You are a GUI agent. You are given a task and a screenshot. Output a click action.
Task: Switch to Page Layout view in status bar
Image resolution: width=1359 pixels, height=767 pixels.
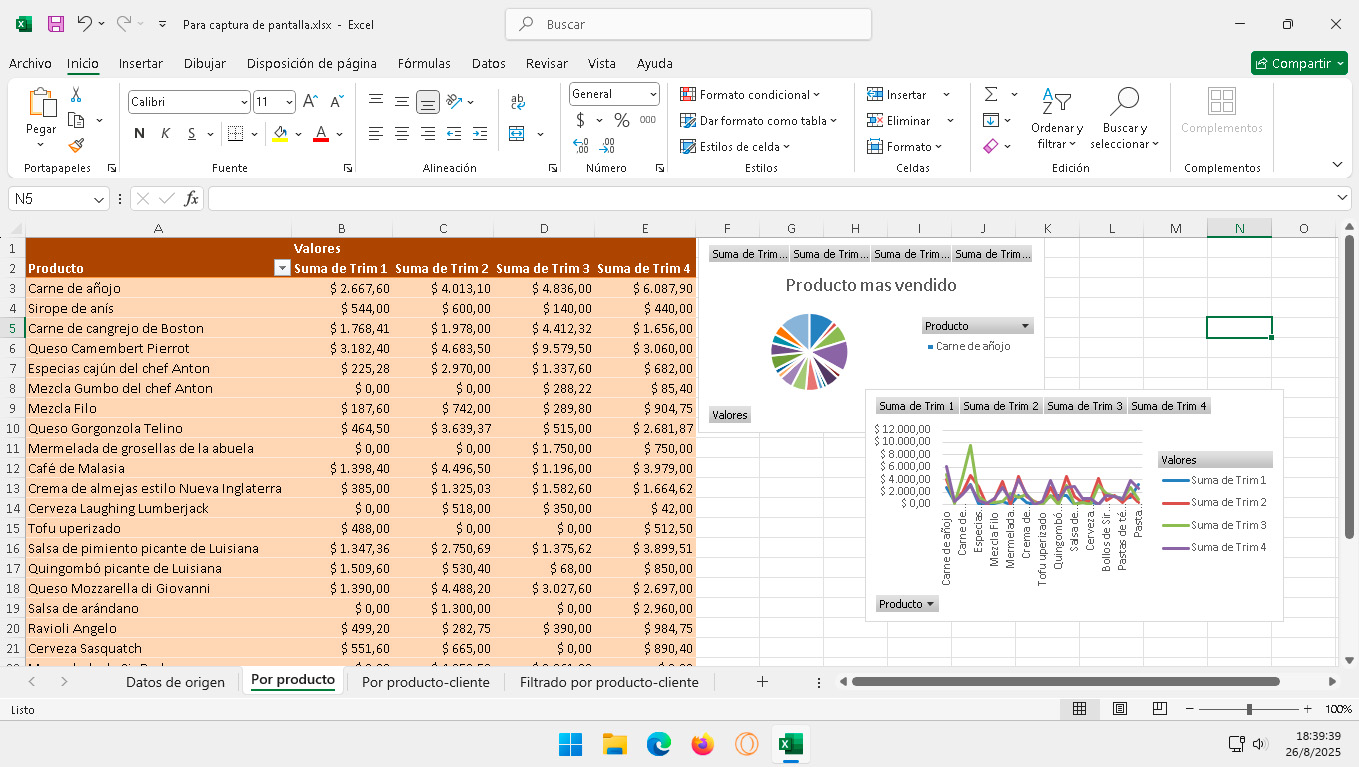[x=1120, y=709]
